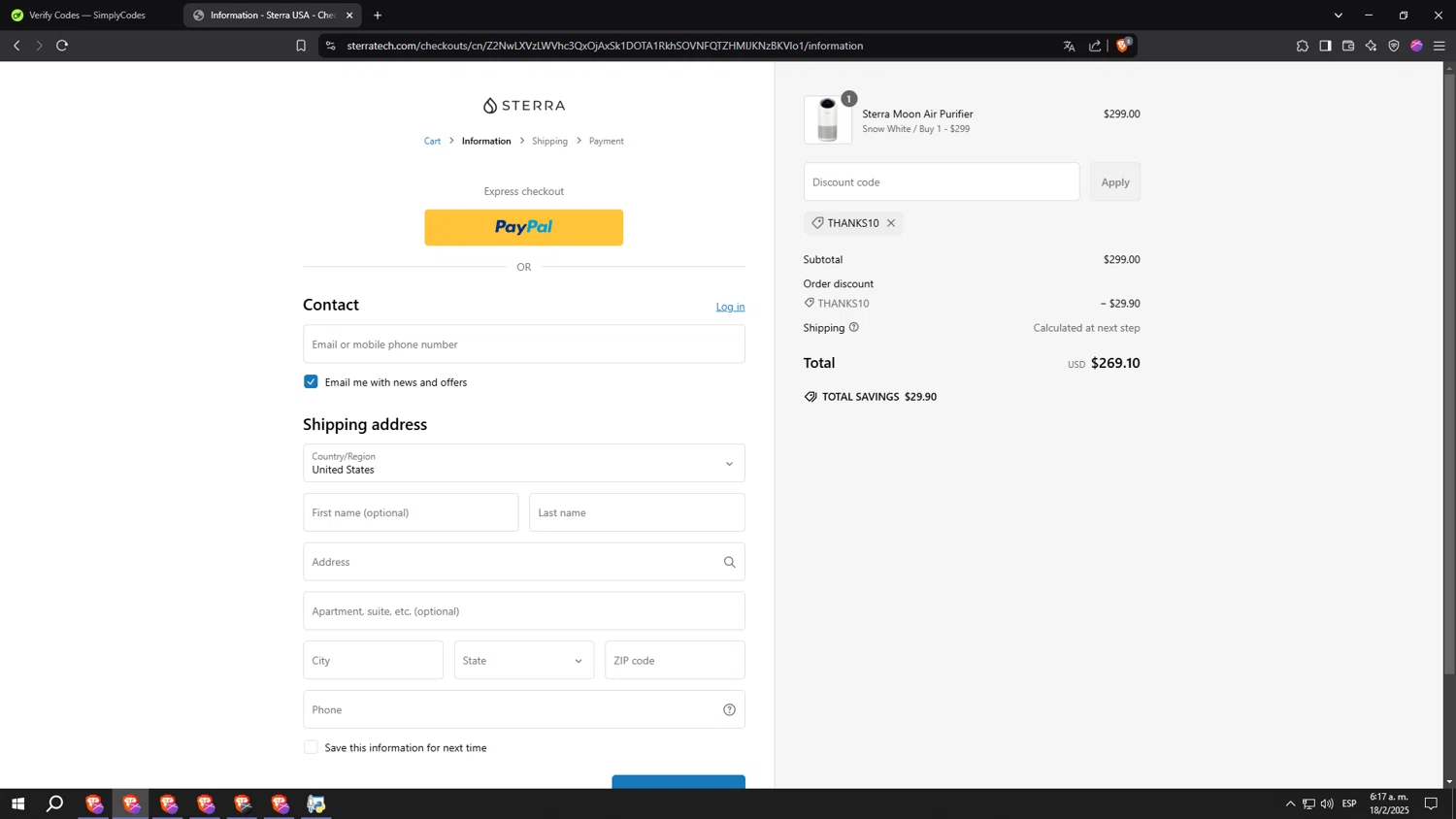The height and width of the screenshot is (819, 1456).
Task: Click the VPN shield icon in toolbar
Action: pyautogui.click(x=1394, y=46)
